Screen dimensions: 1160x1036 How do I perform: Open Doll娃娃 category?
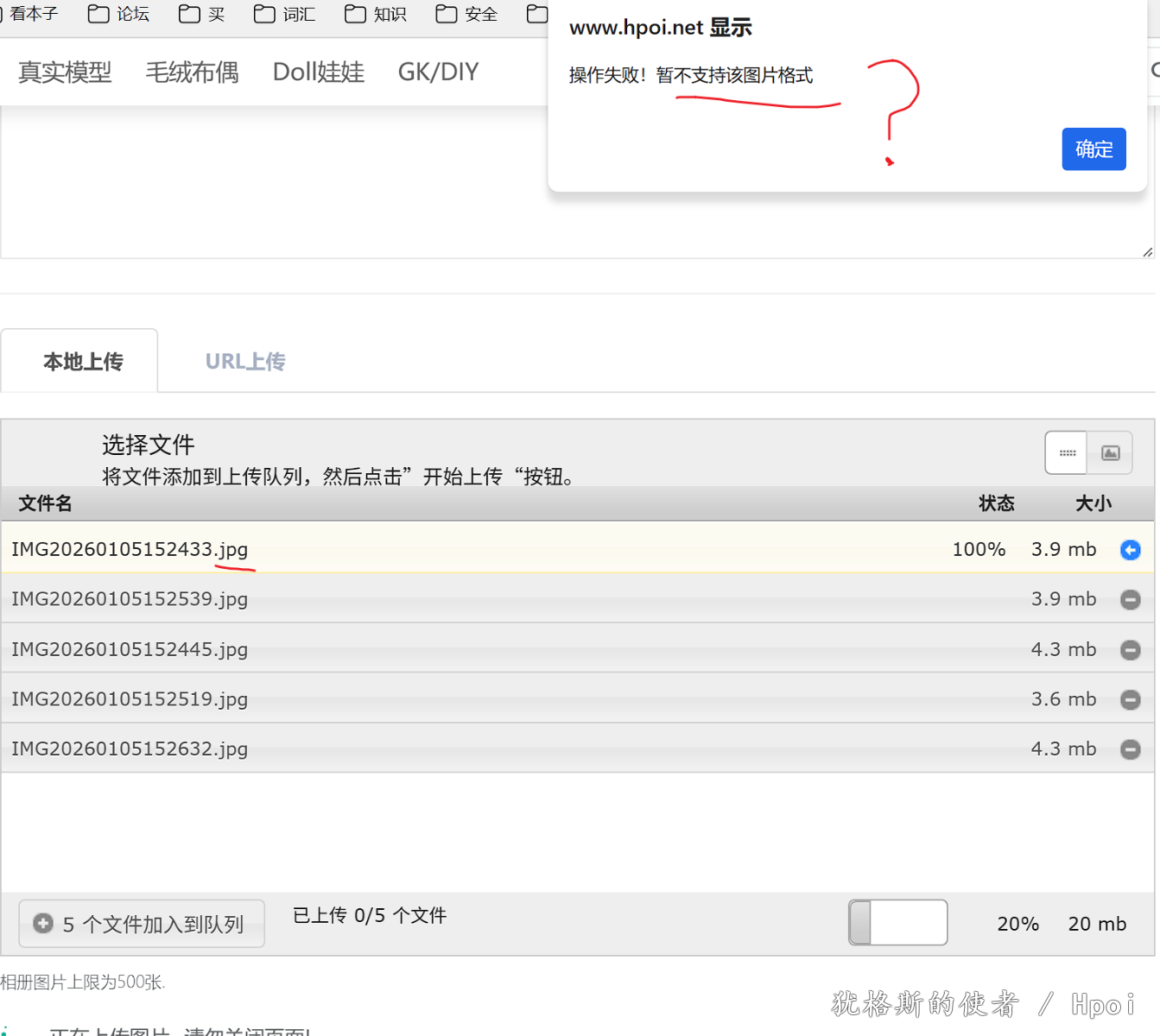[x=319, y=73]
